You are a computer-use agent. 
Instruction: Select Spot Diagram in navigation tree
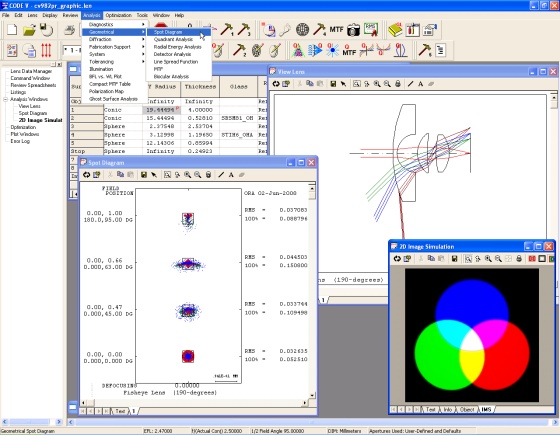(x=33, y=113)
